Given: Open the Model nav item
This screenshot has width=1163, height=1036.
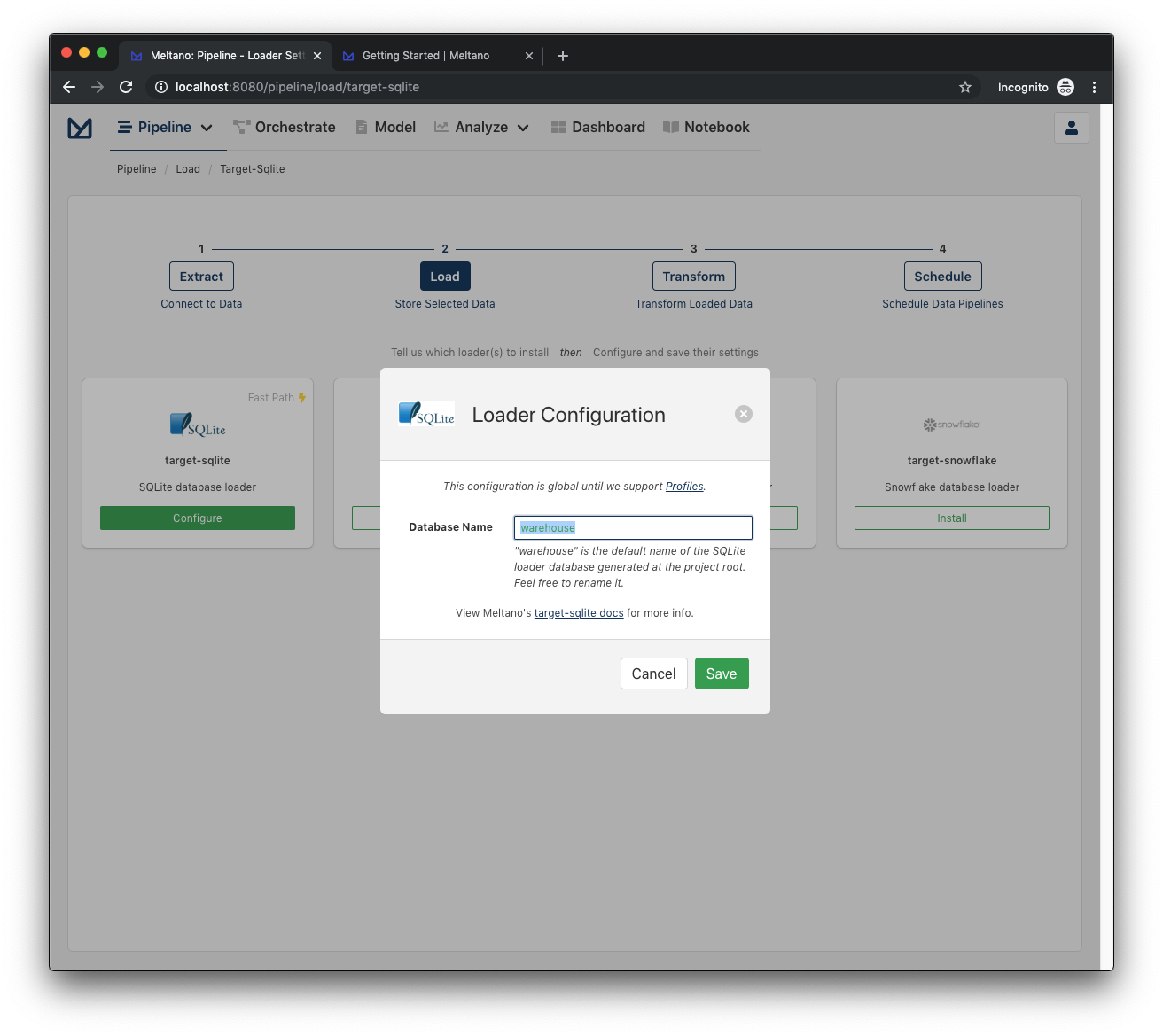Looking at the screenshot, I should [386, 128].
